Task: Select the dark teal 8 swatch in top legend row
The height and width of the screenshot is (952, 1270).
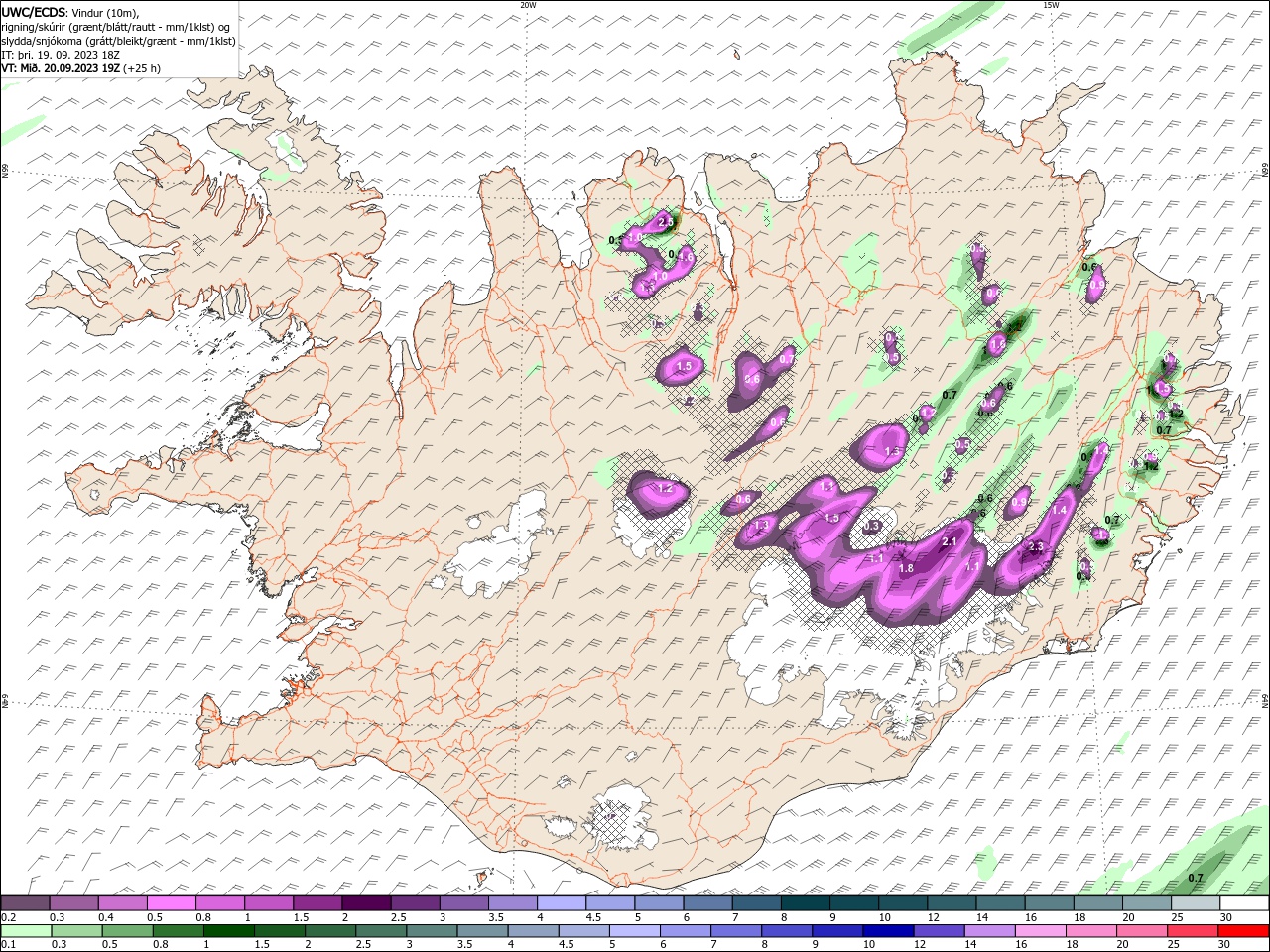Action: (804, 903)
